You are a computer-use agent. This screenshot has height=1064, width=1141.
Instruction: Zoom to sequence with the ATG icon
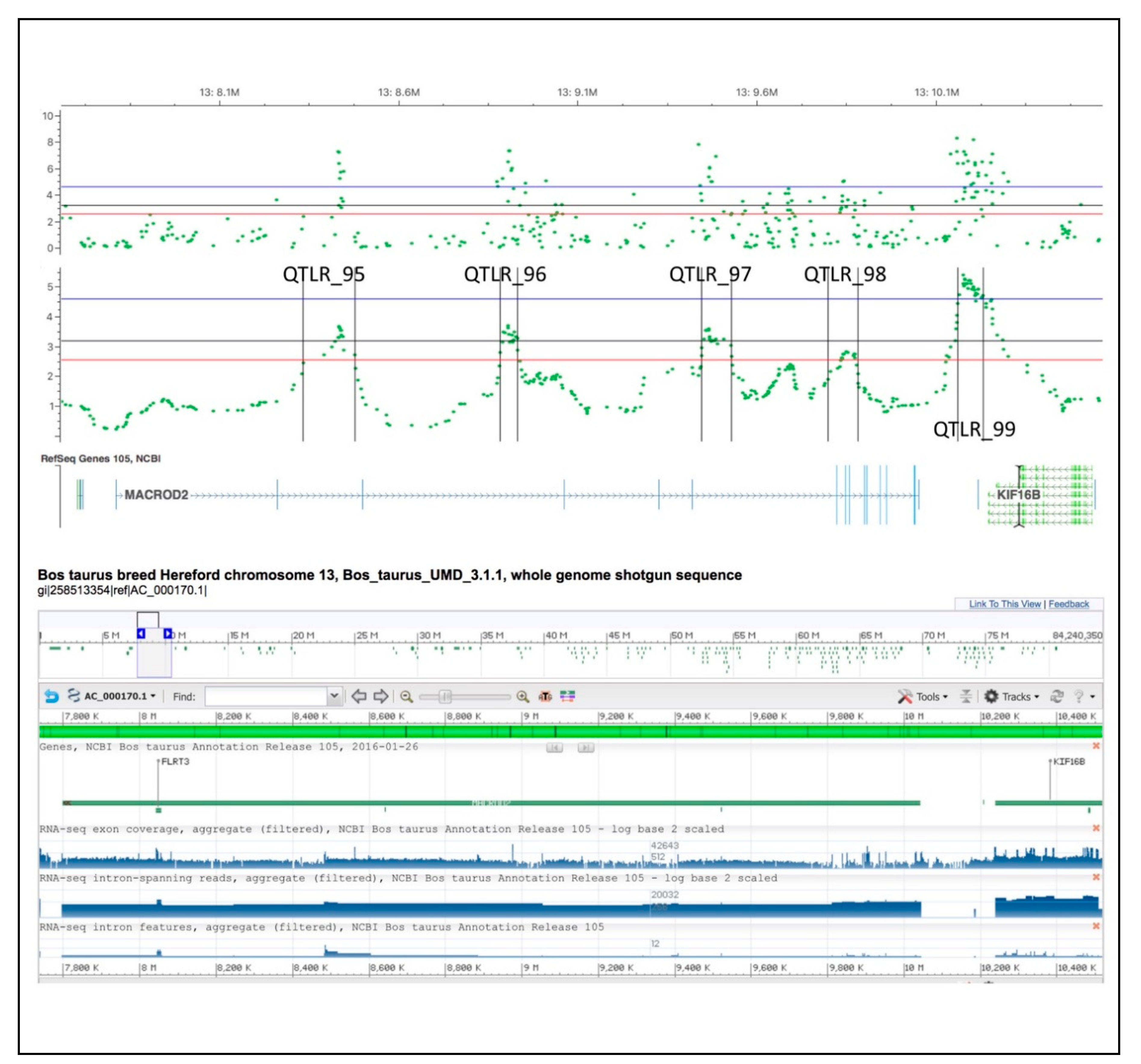point(545,697)
